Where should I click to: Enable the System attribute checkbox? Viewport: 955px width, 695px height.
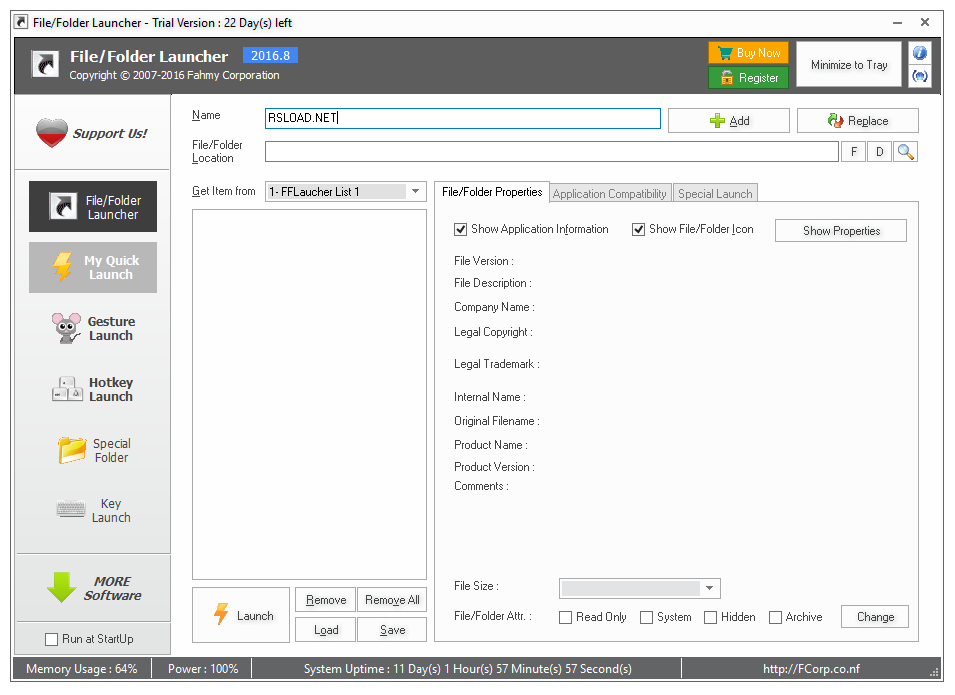pyautogui.click(x=646, y=618)
